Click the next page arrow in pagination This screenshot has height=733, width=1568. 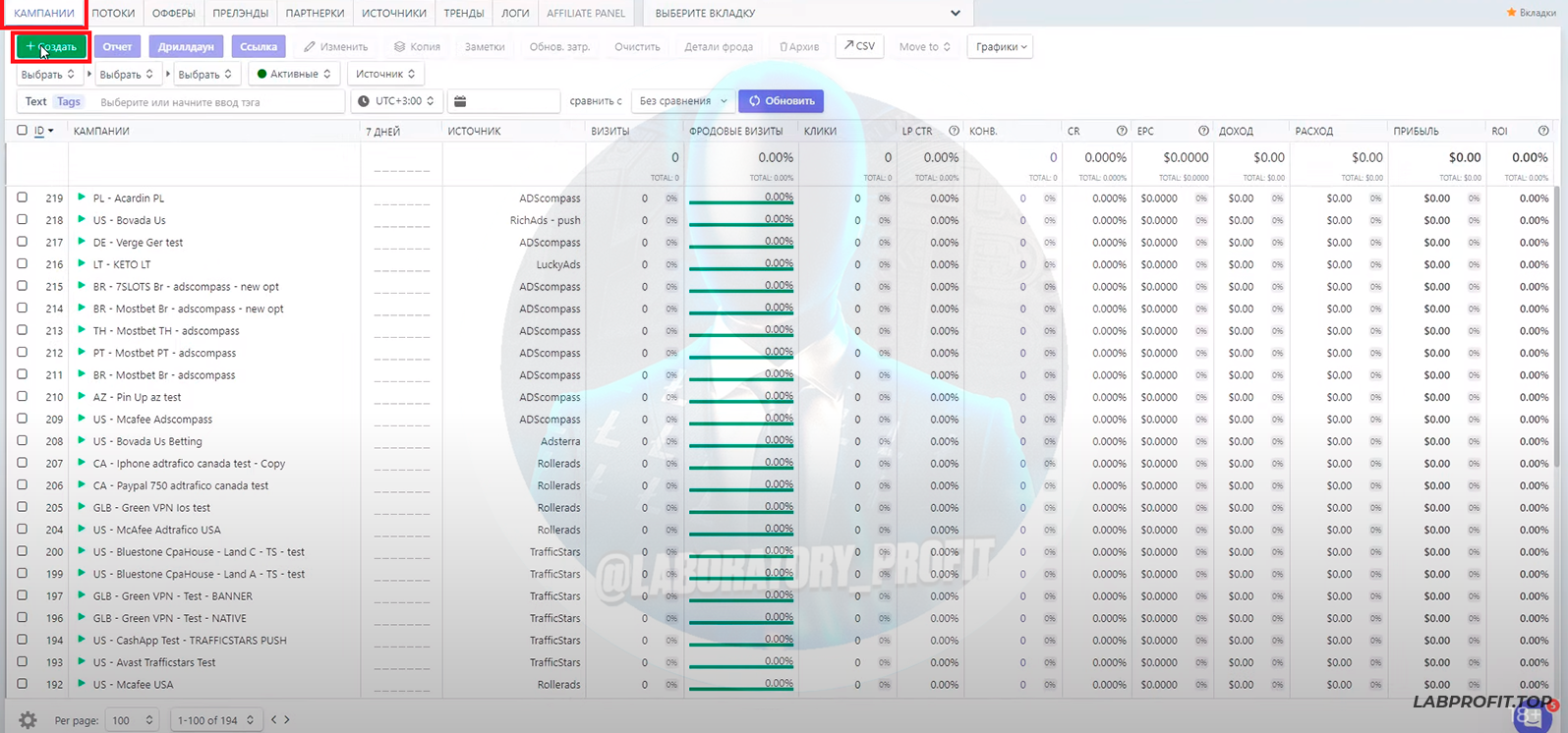287,720
